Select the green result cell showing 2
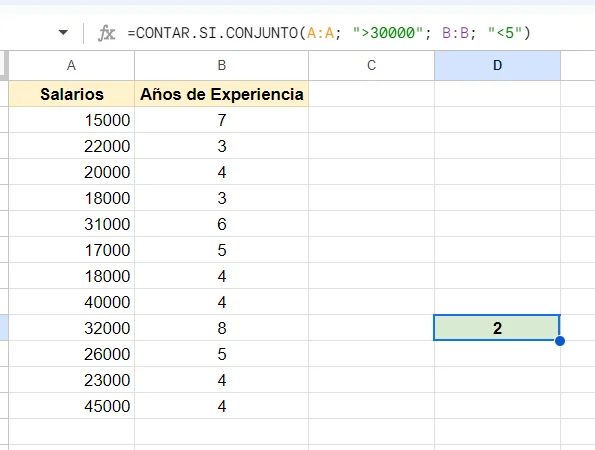This screenshot has height=450, width=595. coord(497,328)
